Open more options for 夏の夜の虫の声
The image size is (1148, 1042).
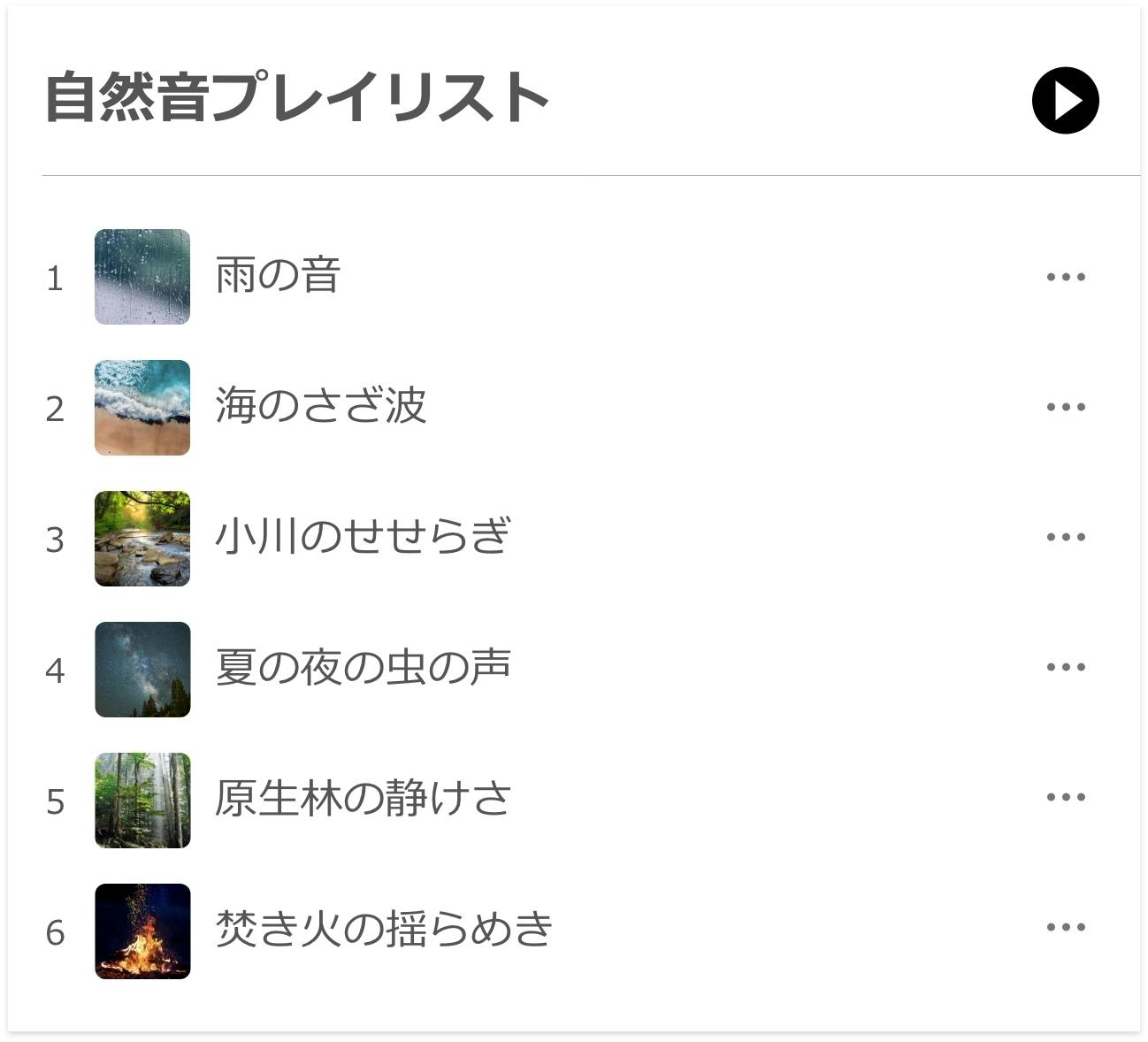tap(1065, 667)
